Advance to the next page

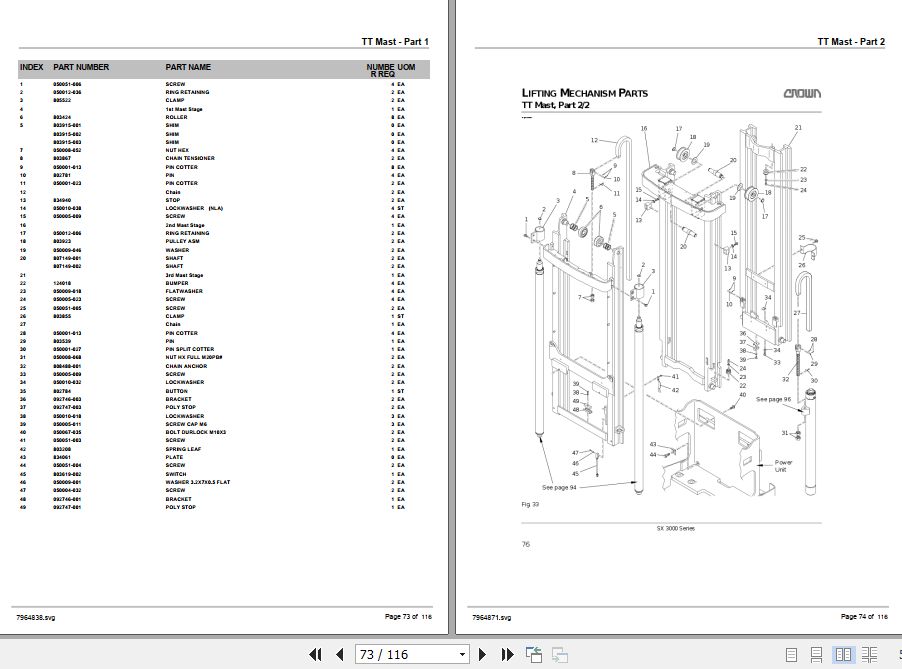point(482,653)
